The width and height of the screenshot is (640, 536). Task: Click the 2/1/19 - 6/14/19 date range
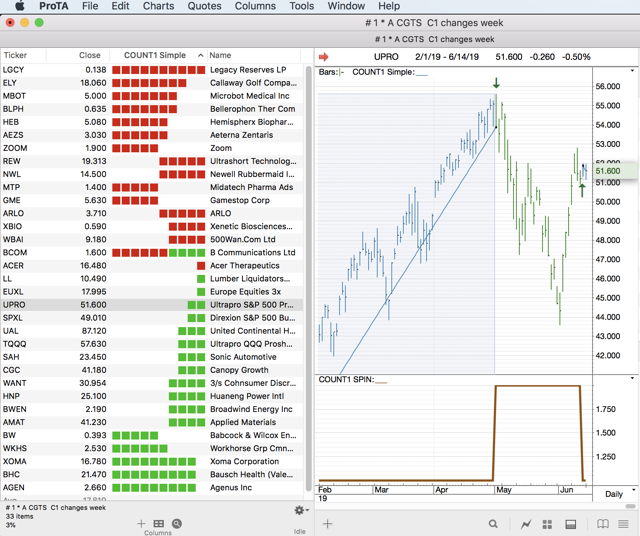447,57
